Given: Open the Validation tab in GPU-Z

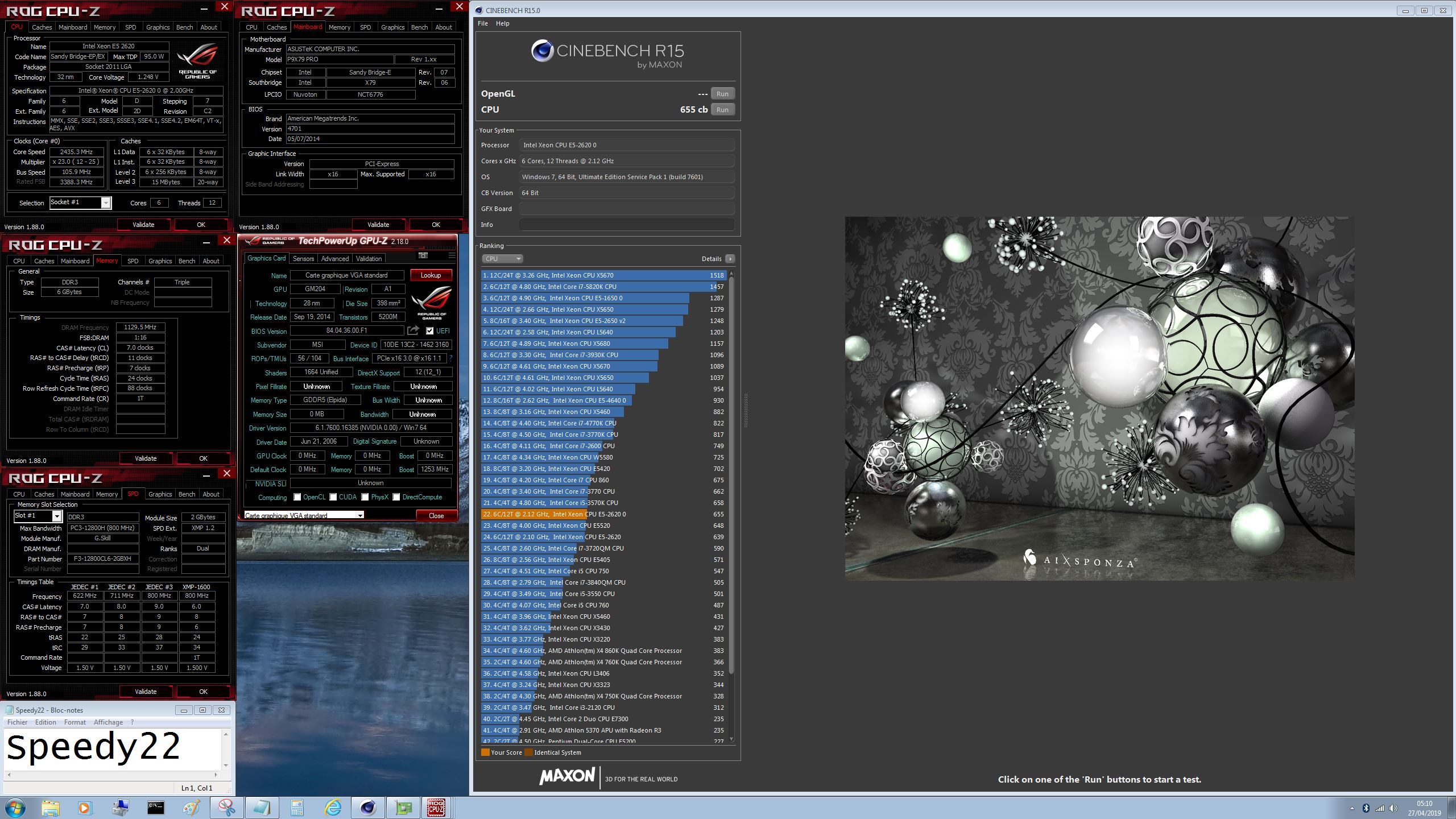Looking at the screenshot, I should click(x=369, y=258).
